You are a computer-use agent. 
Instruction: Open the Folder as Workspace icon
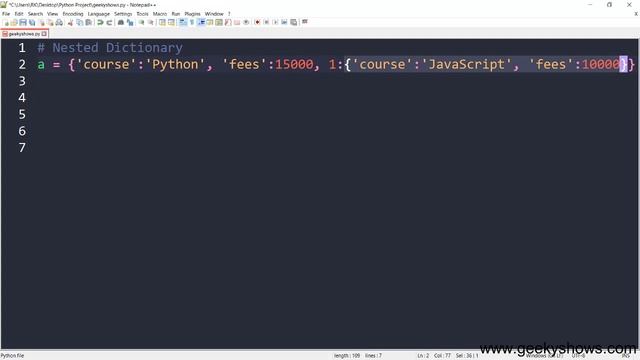(x=237, y=22)
